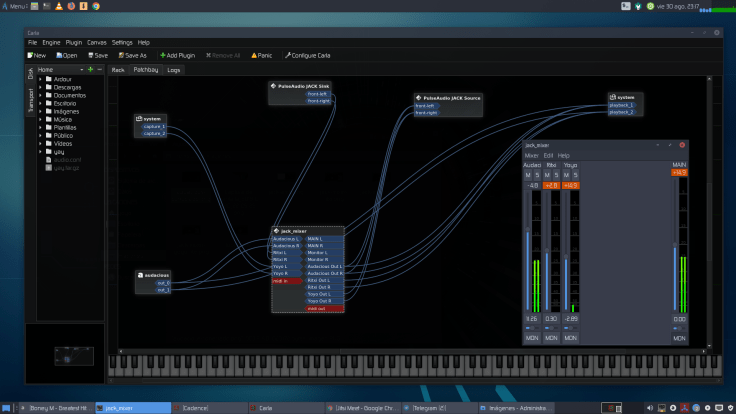Expand the Ardour folder in file tree
The height and width of the screenshot is (414, 736).
[41, 79]
